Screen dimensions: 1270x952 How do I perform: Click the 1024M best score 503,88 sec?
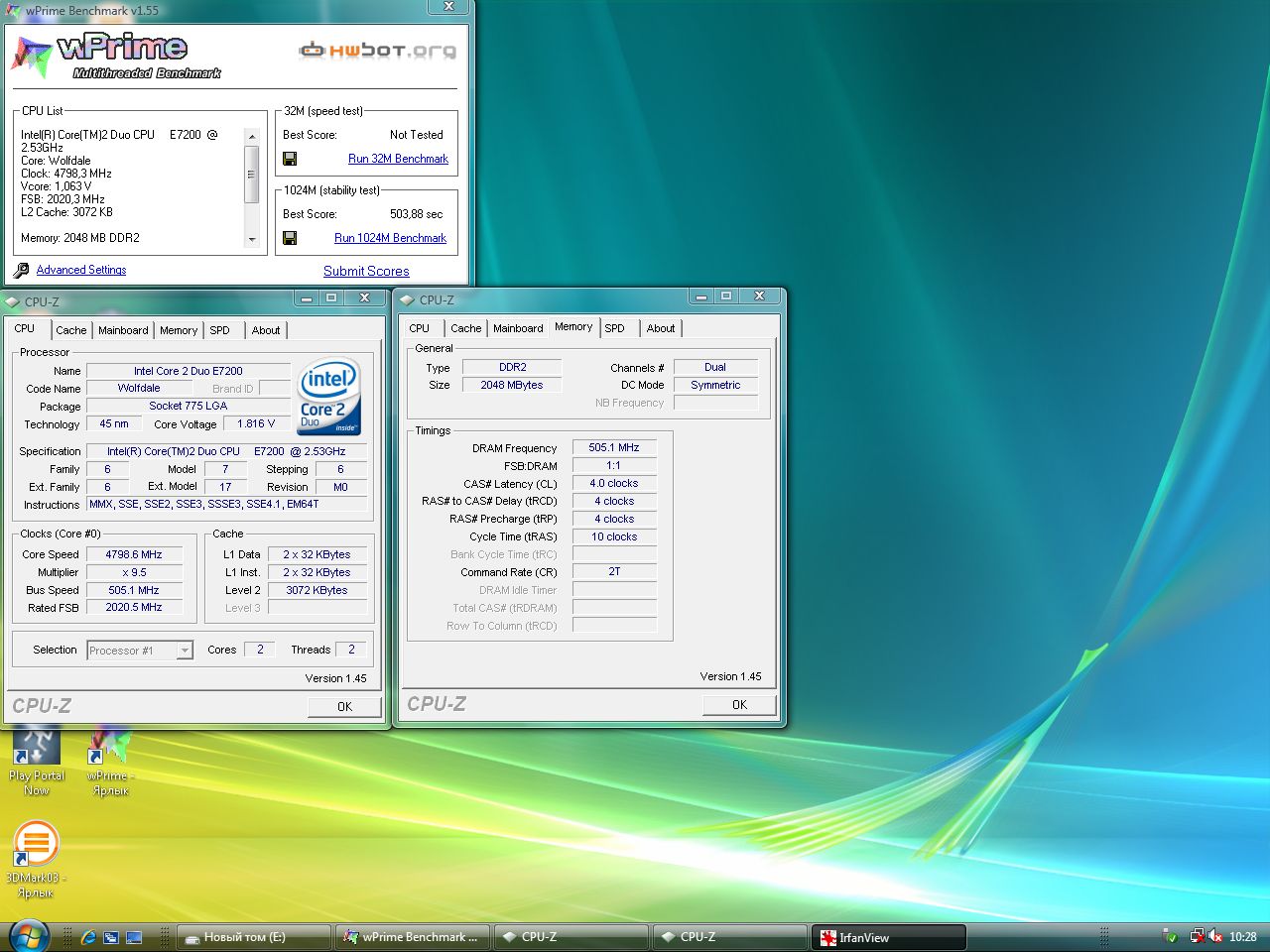coord(417,214)
